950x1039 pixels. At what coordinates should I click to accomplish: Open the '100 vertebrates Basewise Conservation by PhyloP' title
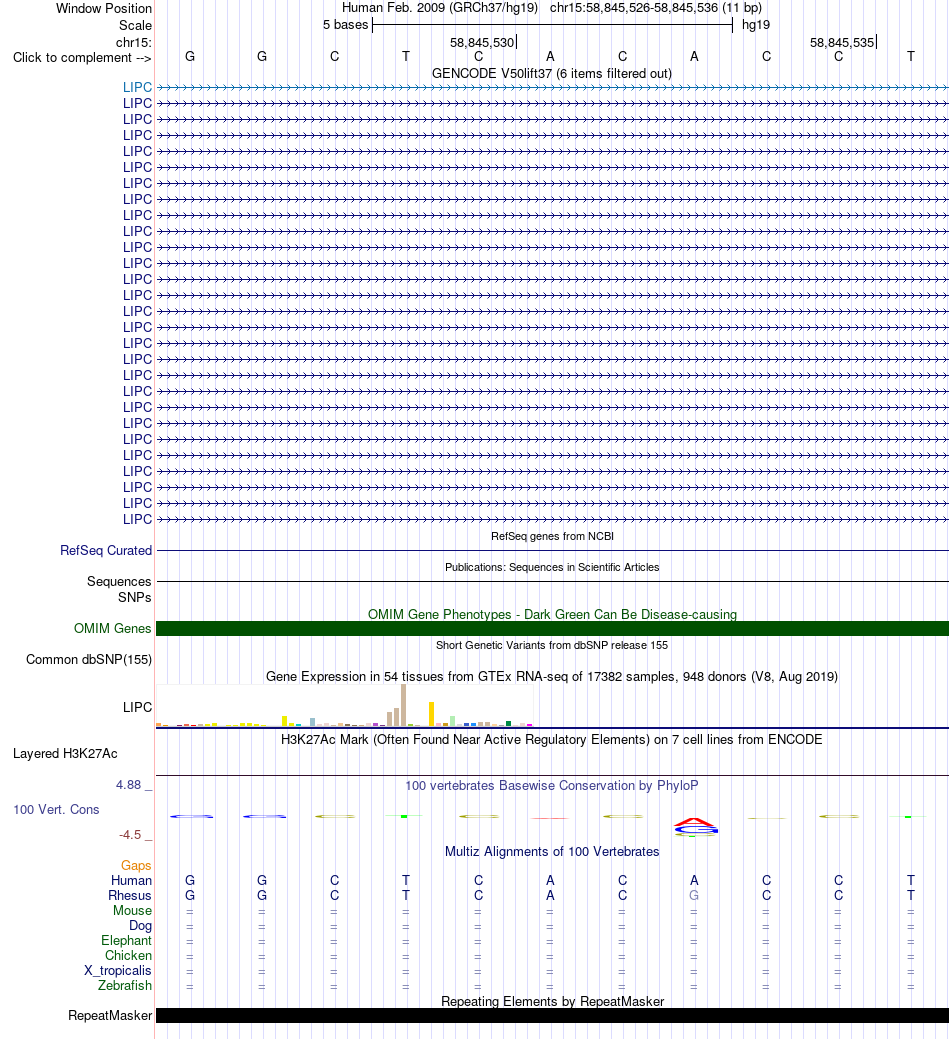click(552, 786)
